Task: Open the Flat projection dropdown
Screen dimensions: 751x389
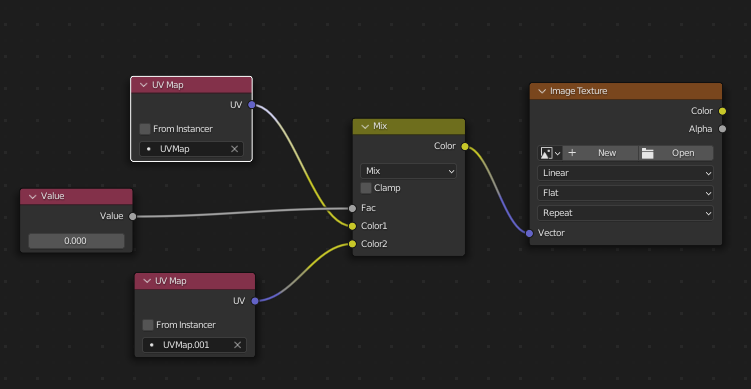Action: coord(625,193)
